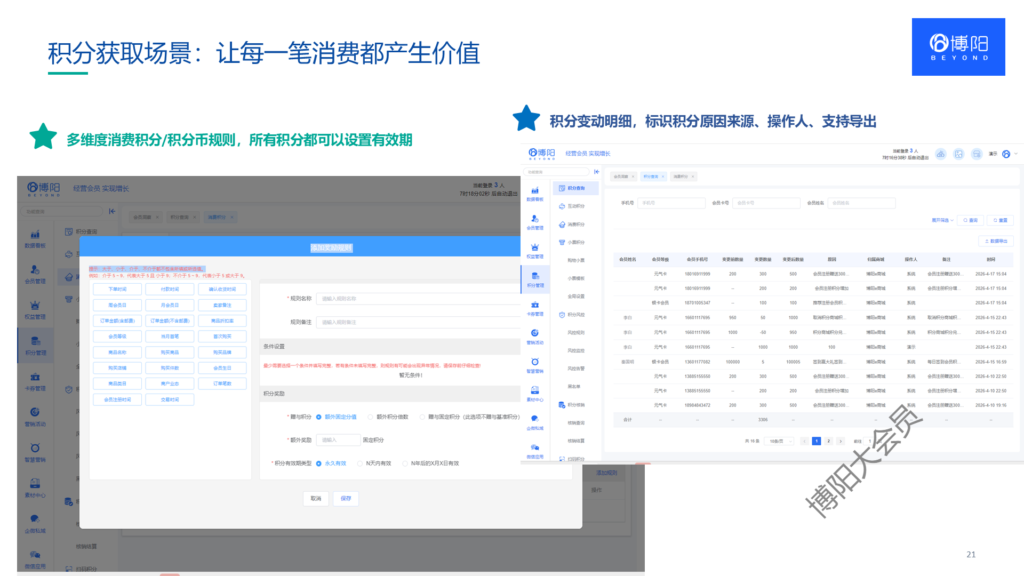1024x576 pixels.
Task: Select 积分管理 icon in right screenshot sidebar
Action: [535, 276]
